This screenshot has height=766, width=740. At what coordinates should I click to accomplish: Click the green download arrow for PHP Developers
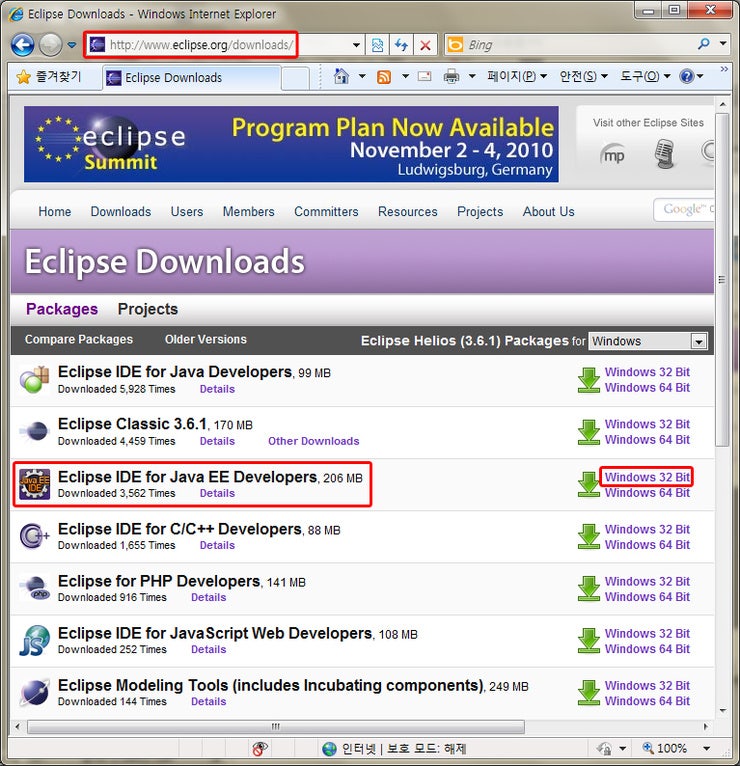point(588,589)
